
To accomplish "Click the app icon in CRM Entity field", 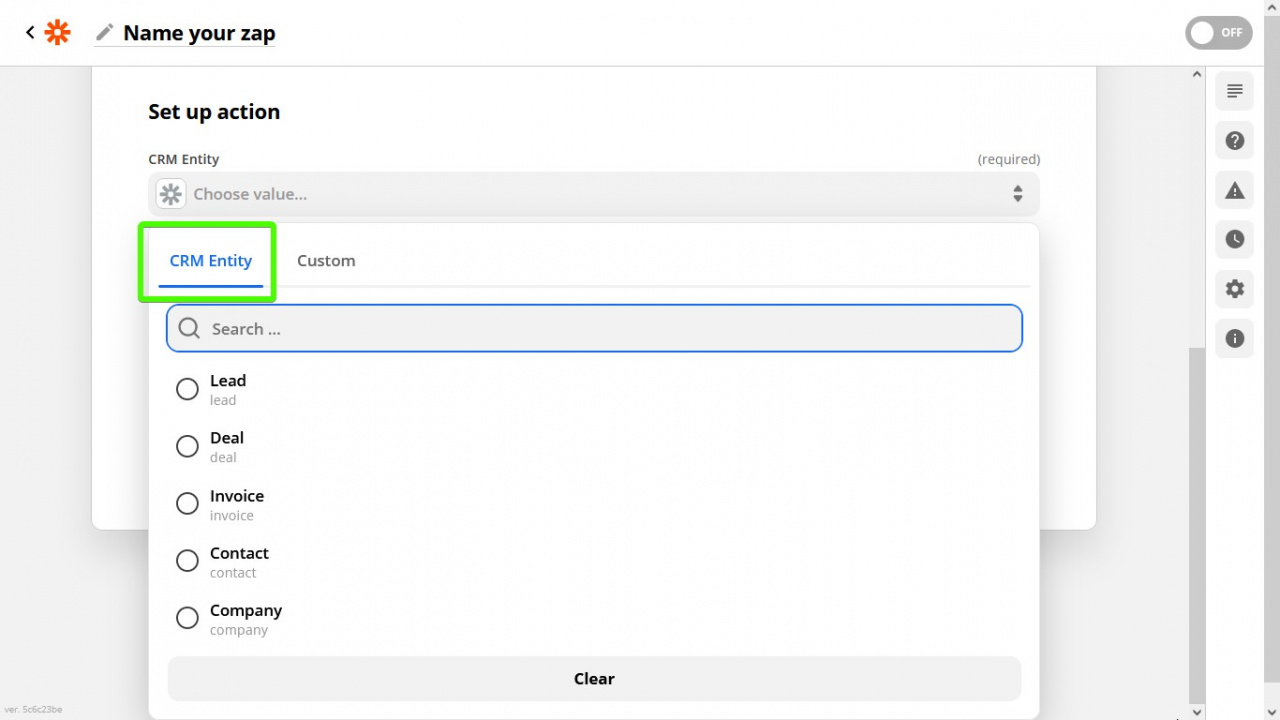I will tap(171, 194).
